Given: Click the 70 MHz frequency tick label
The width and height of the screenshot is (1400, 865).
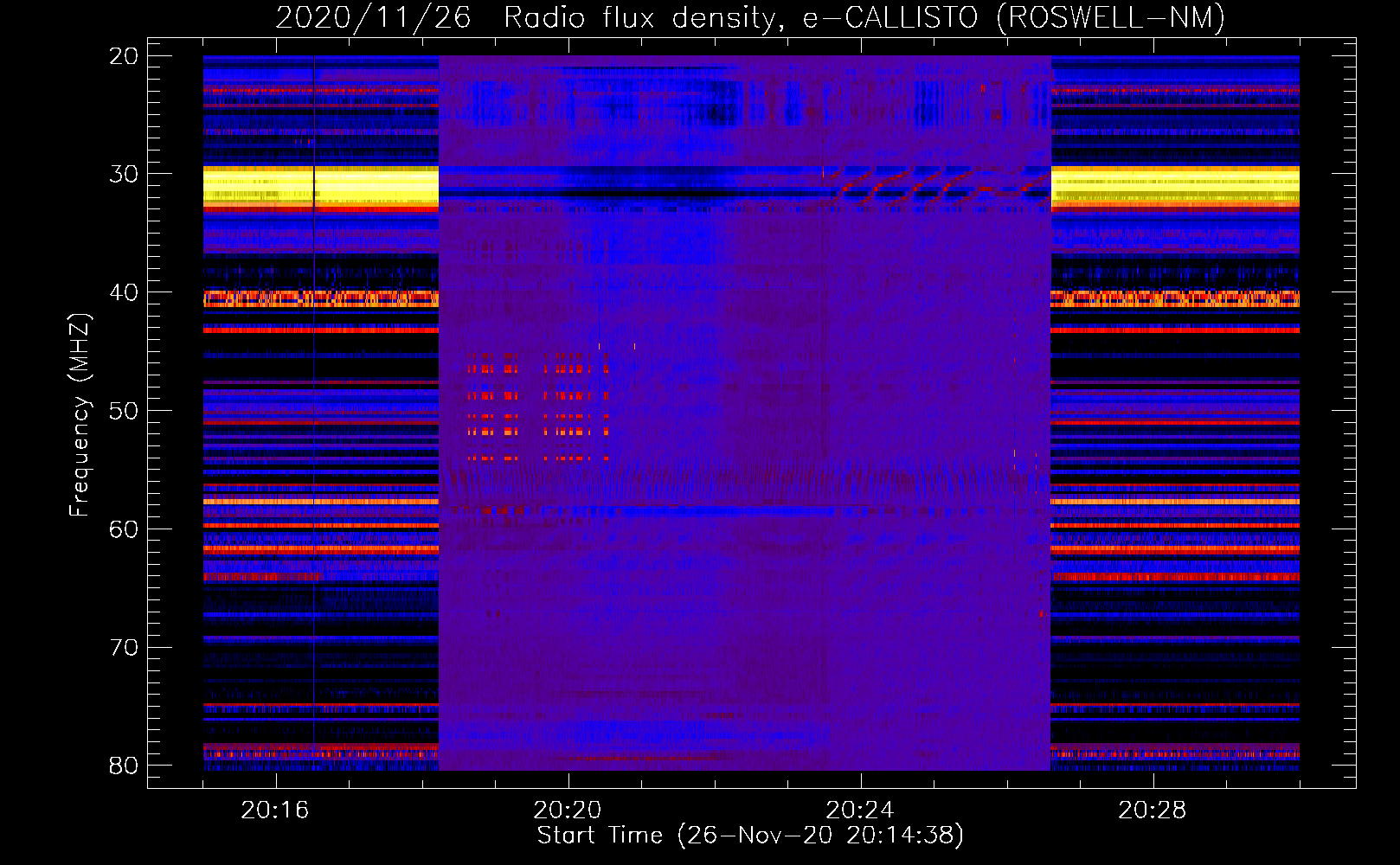Looking at the screenshot, I should pos(123,648).
